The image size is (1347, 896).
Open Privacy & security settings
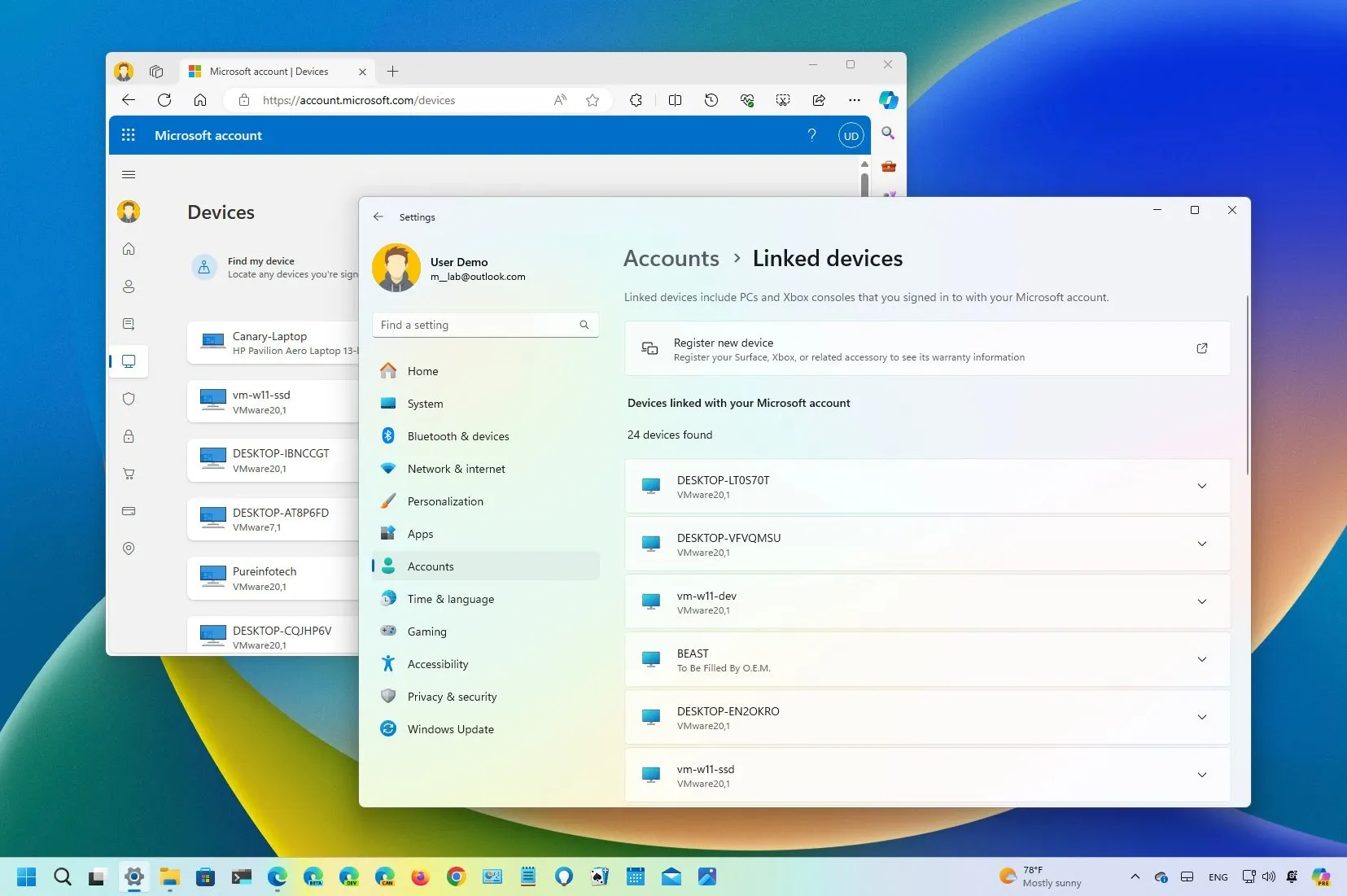[x=486, y=697]
